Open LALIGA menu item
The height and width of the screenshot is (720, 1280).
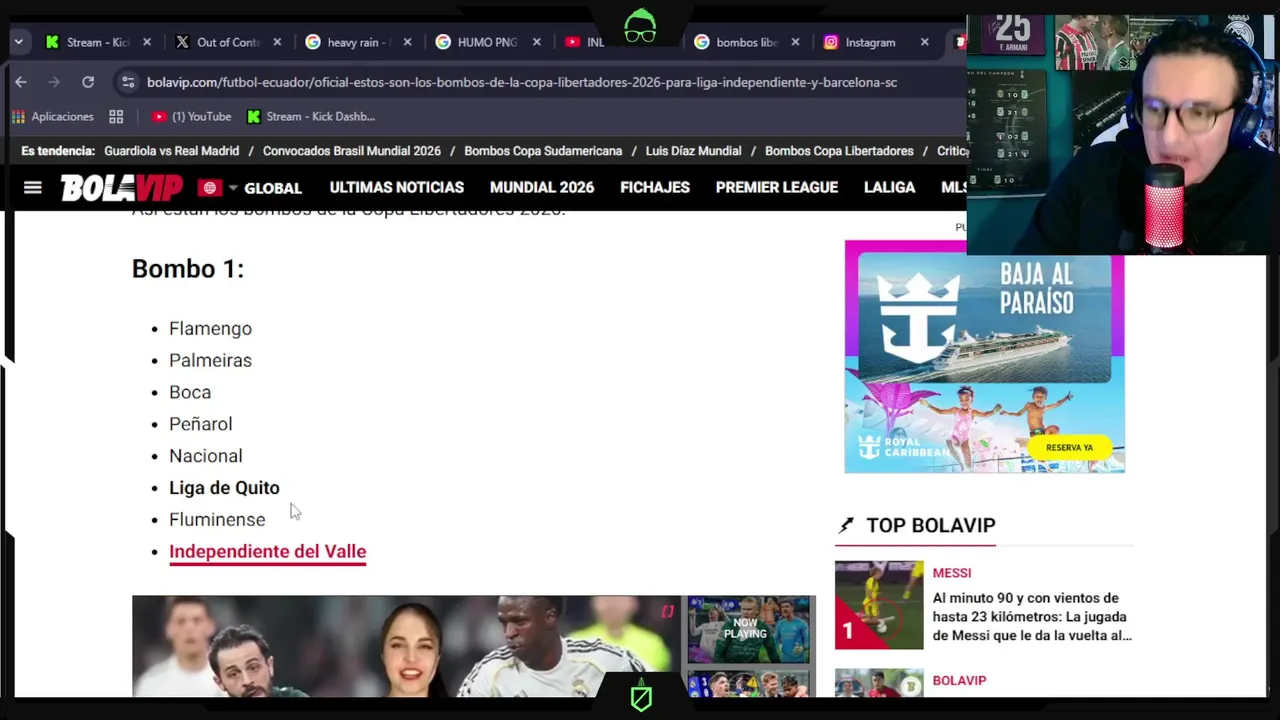click(889, 187)
